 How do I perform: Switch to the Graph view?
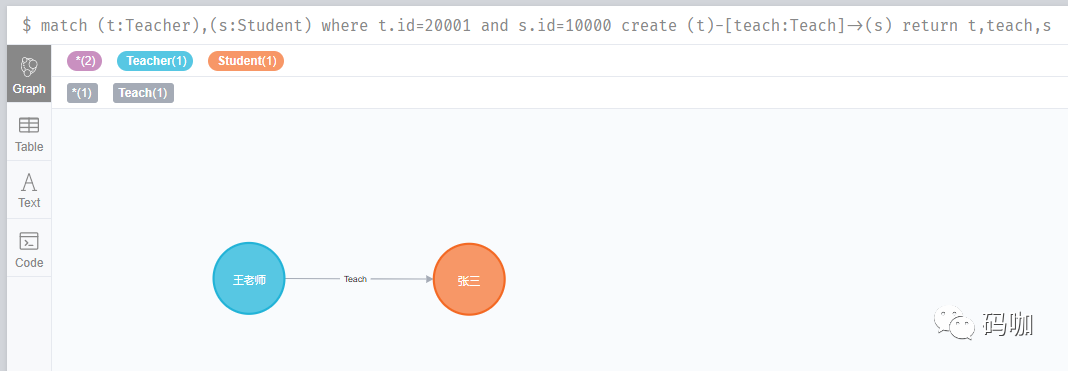[x=29, y=74]
